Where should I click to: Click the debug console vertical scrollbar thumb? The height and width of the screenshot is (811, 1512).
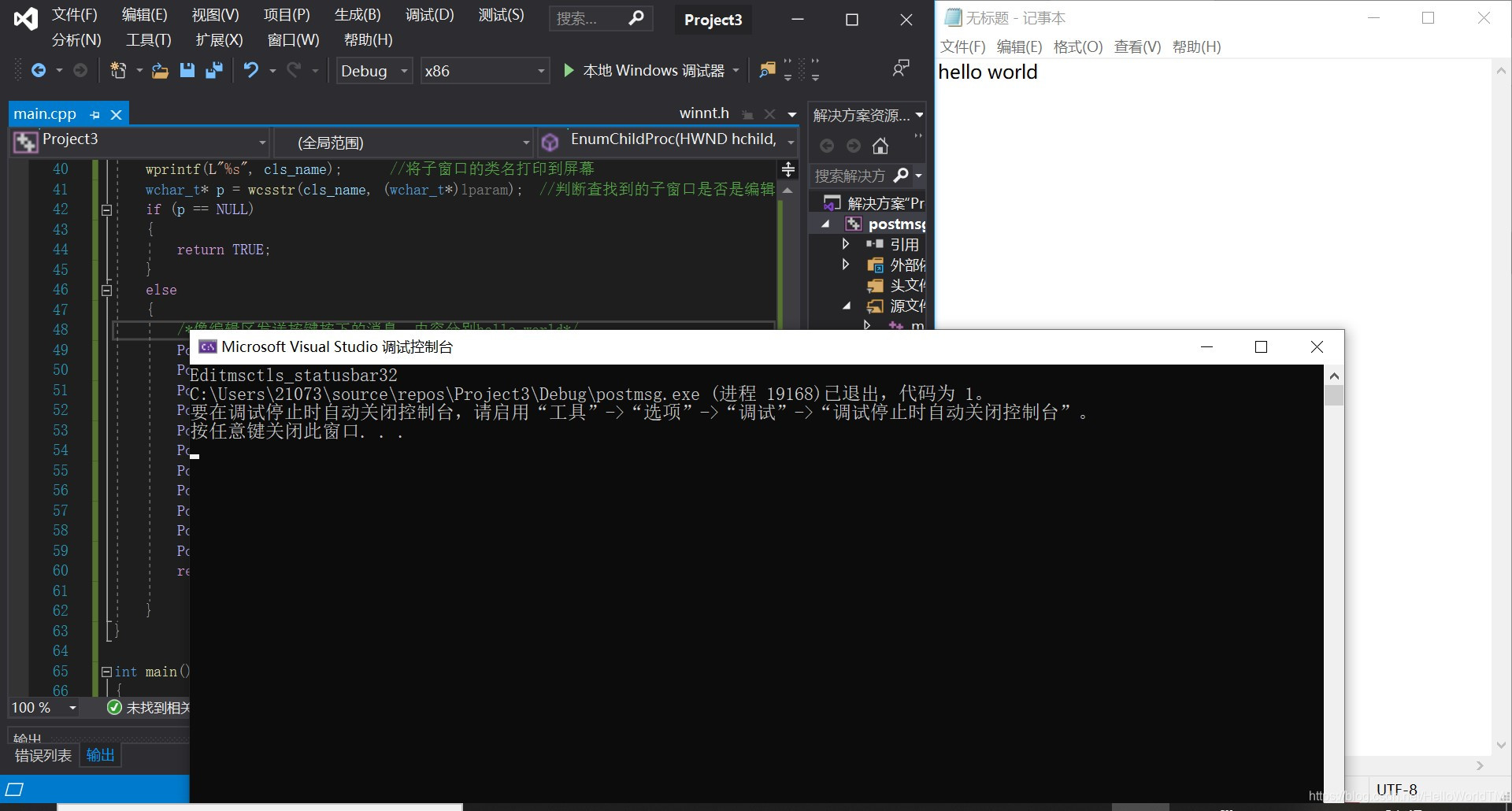pyautogui.click(x=1333, y=395)
